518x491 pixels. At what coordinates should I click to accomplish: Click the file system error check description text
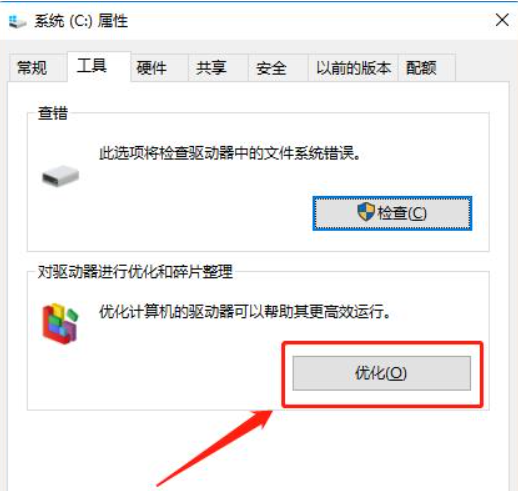(230, 153)
